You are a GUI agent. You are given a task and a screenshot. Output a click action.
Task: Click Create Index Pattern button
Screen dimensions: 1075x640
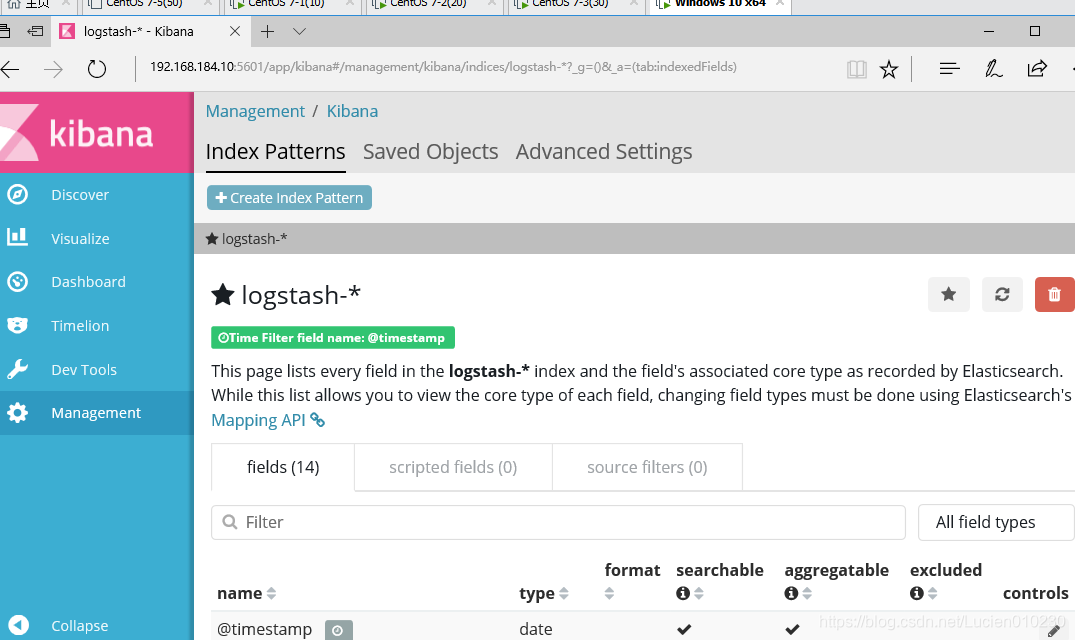coord(289,197)
